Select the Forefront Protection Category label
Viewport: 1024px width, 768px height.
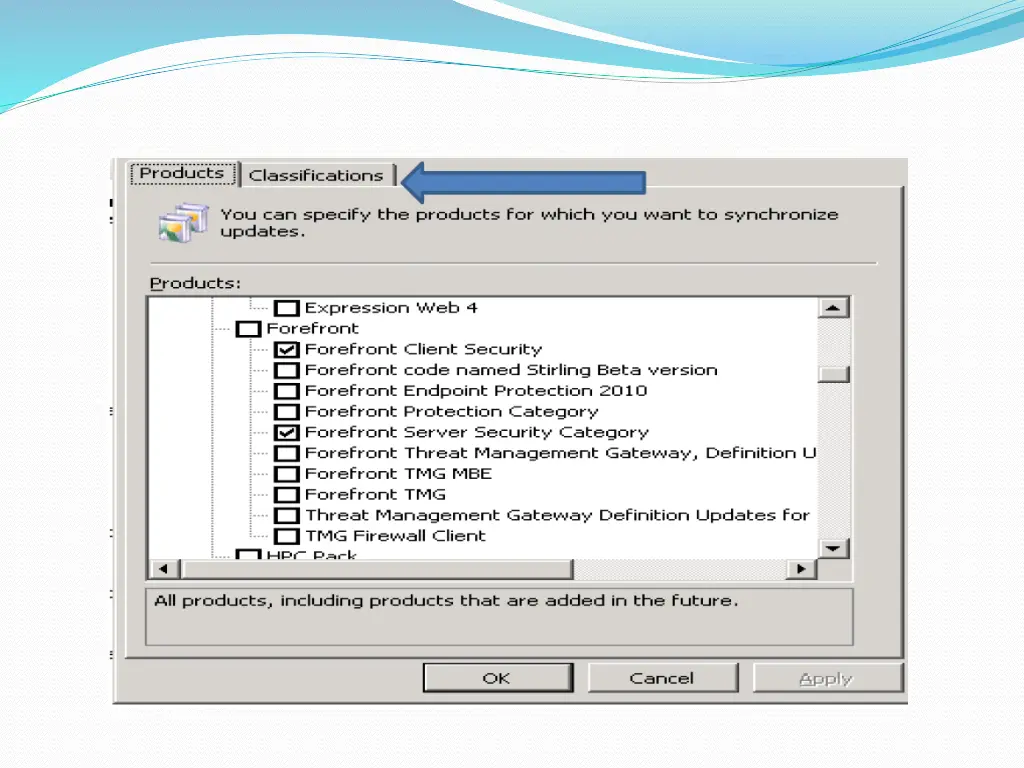[x=451, y=411]
